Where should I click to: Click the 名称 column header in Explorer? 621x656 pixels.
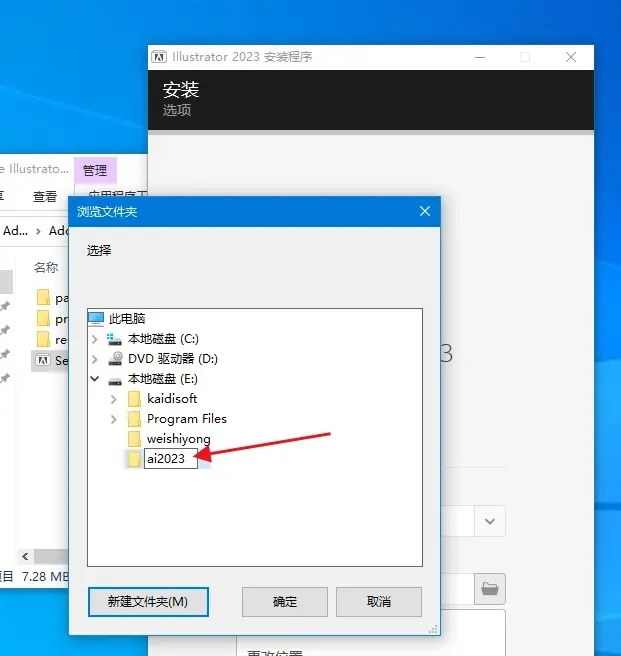[x=46, y=267]
